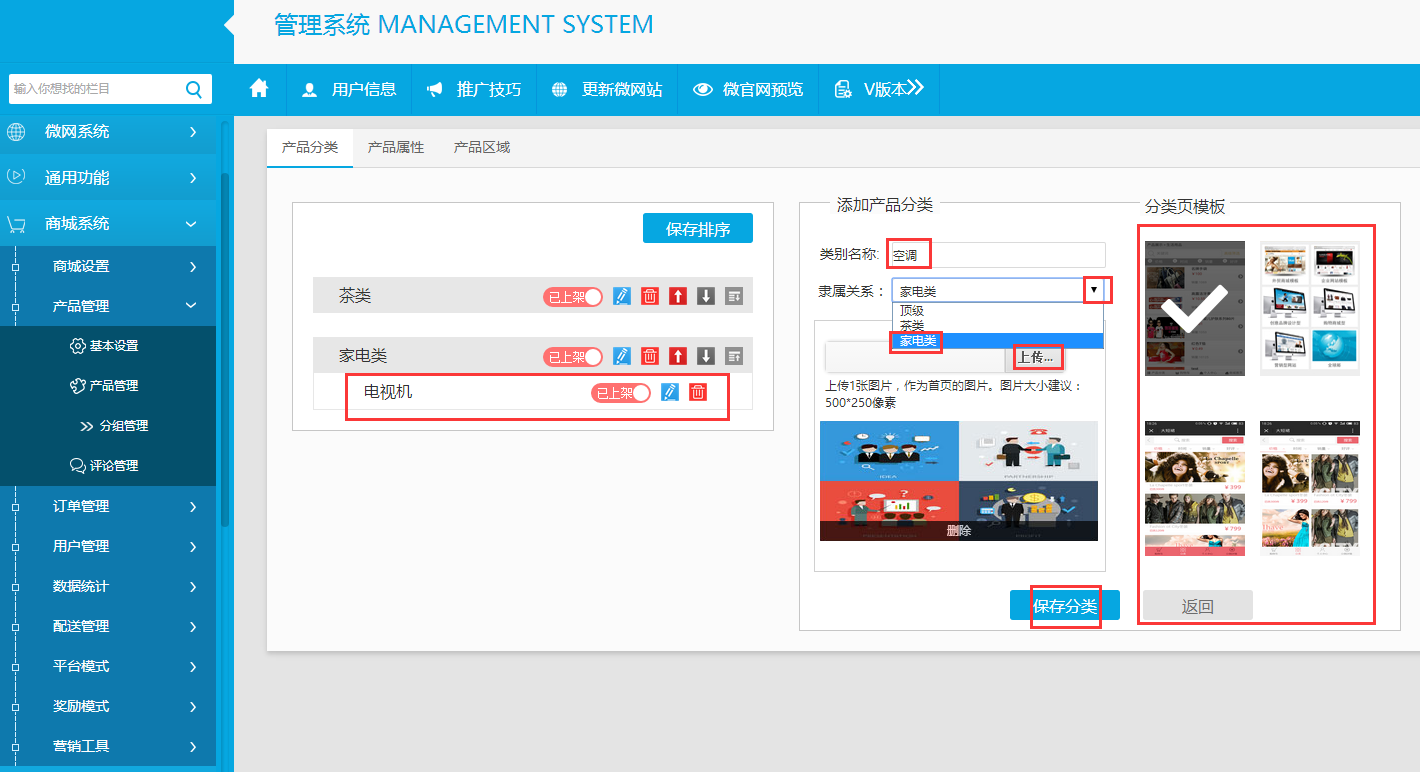Click the edit pencil icon for 茶类
The height and width of the screenshot is (772, 1420).
[622, 296]
